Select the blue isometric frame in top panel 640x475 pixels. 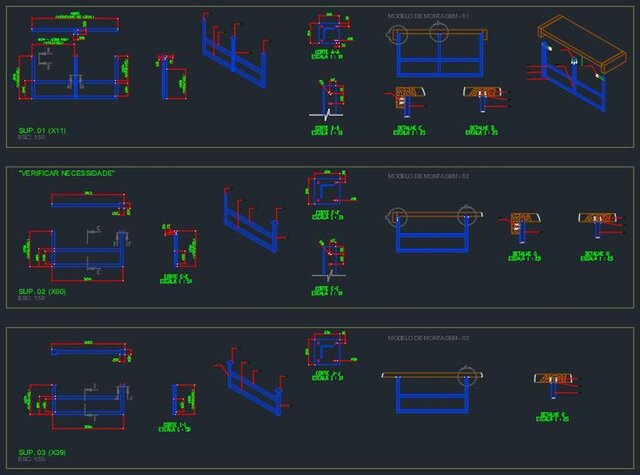pos(235,52)
